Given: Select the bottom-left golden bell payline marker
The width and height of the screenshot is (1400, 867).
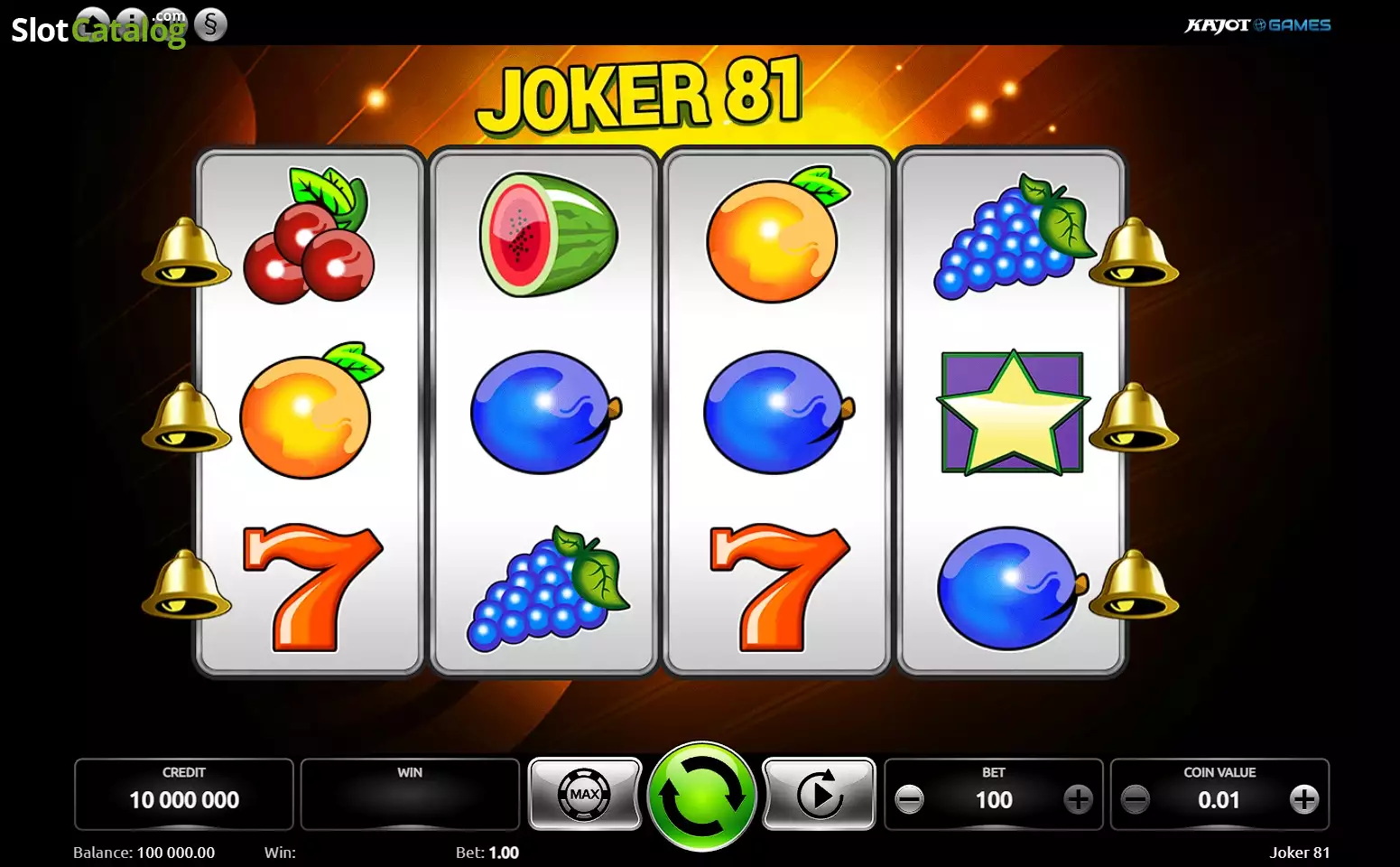Looking at the screenshot, I should point(186,584).
